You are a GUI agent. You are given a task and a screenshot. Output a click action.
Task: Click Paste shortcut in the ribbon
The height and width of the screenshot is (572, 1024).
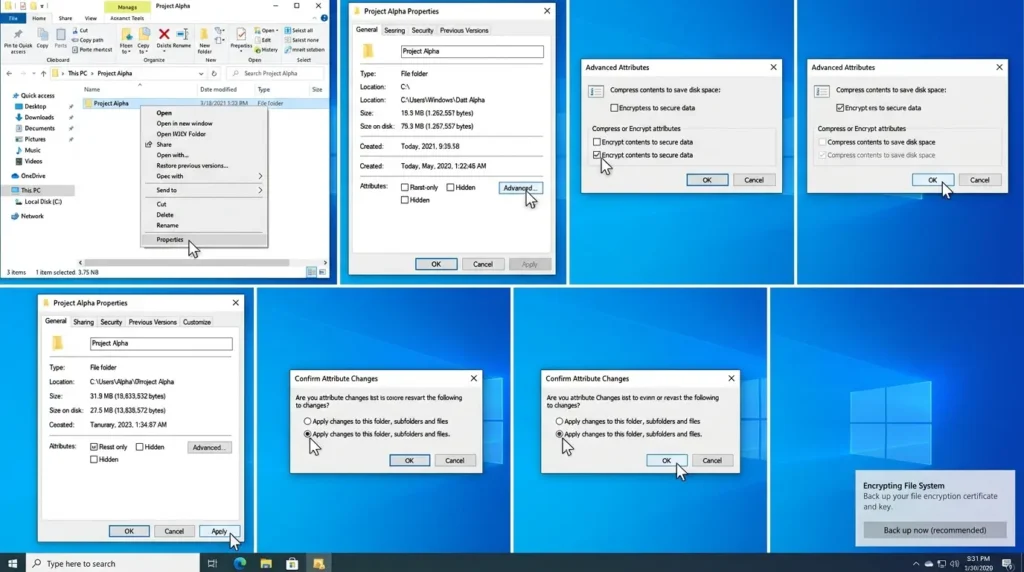click(x=92, y=50)
